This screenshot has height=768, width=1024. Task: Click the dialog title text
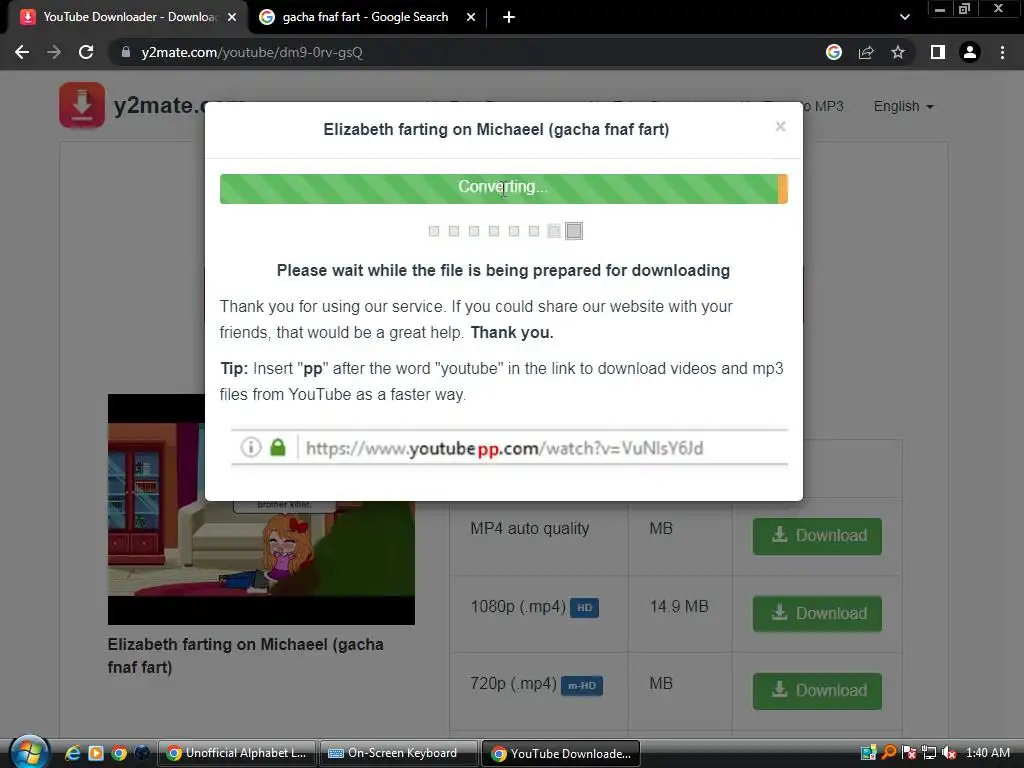coord(496,129)
